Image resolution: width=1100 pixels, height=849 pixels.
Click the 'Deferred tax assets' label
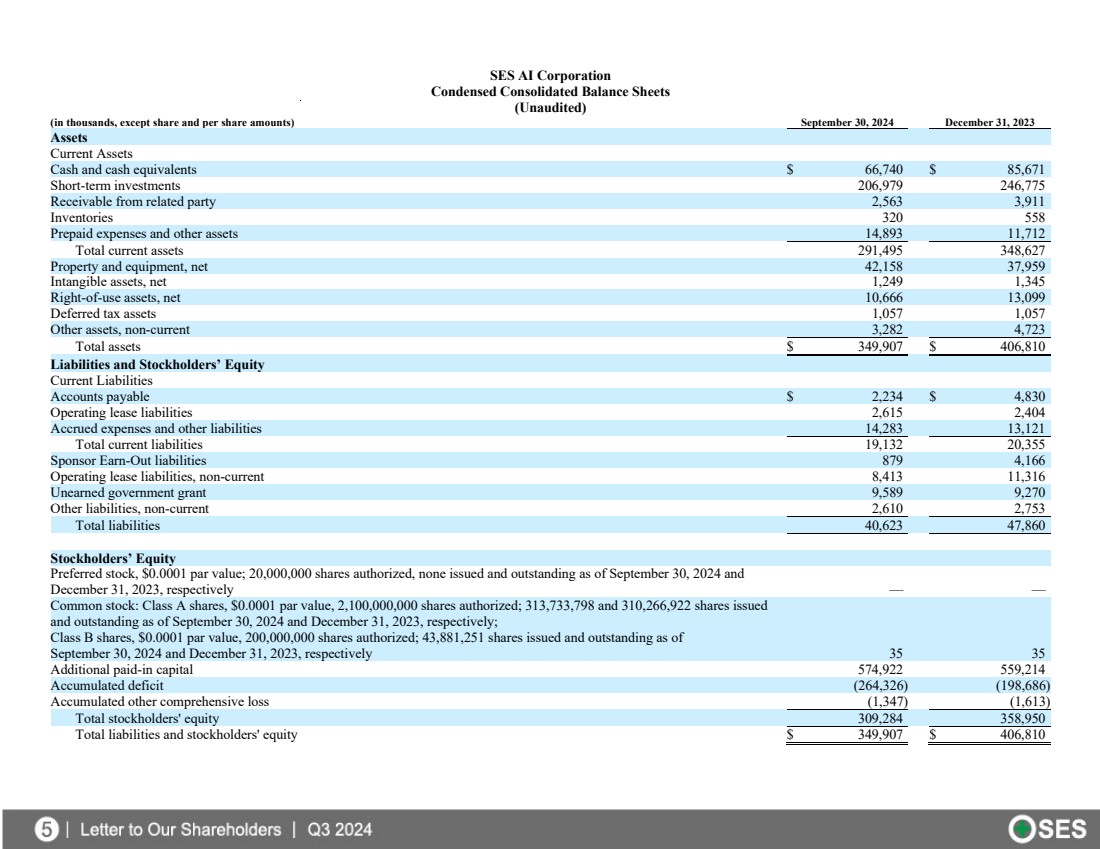102,314
